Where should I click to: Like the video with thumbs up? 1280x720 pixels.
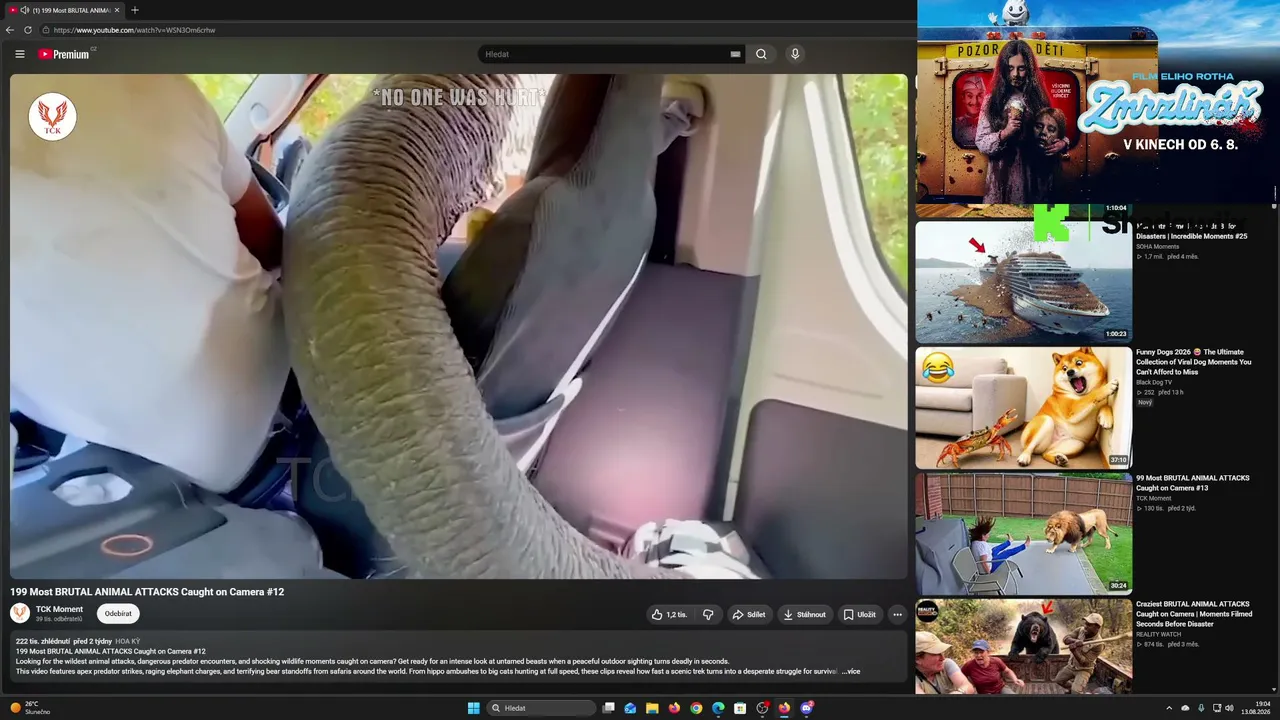[669, 615]
